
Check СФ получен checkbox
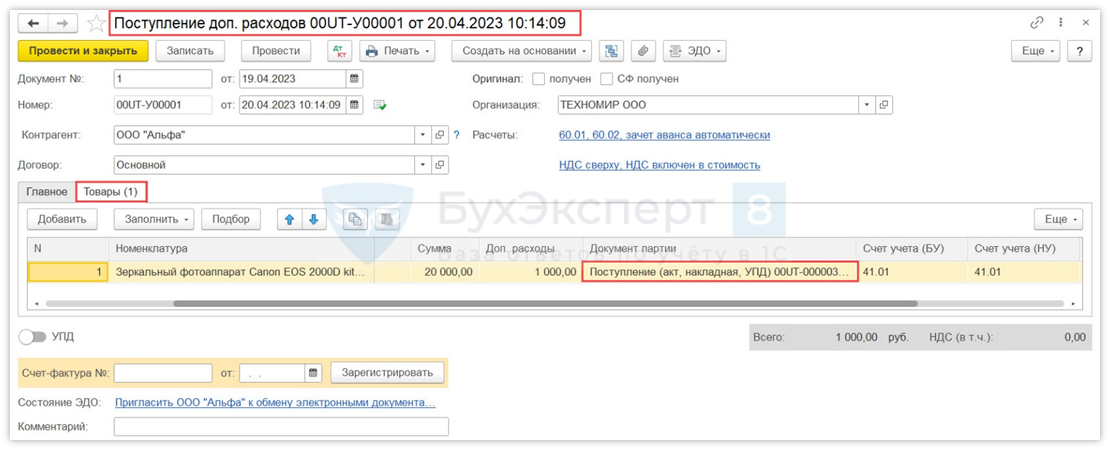[x=607, y=79]
